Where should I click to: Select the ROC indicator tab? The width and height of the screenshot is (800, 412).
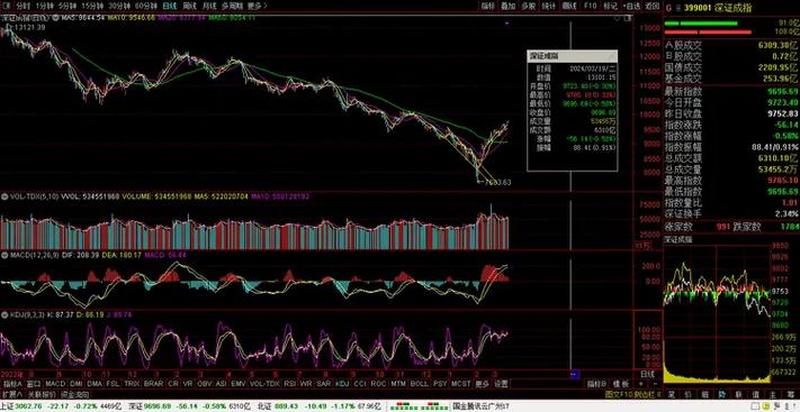(378, 383)
